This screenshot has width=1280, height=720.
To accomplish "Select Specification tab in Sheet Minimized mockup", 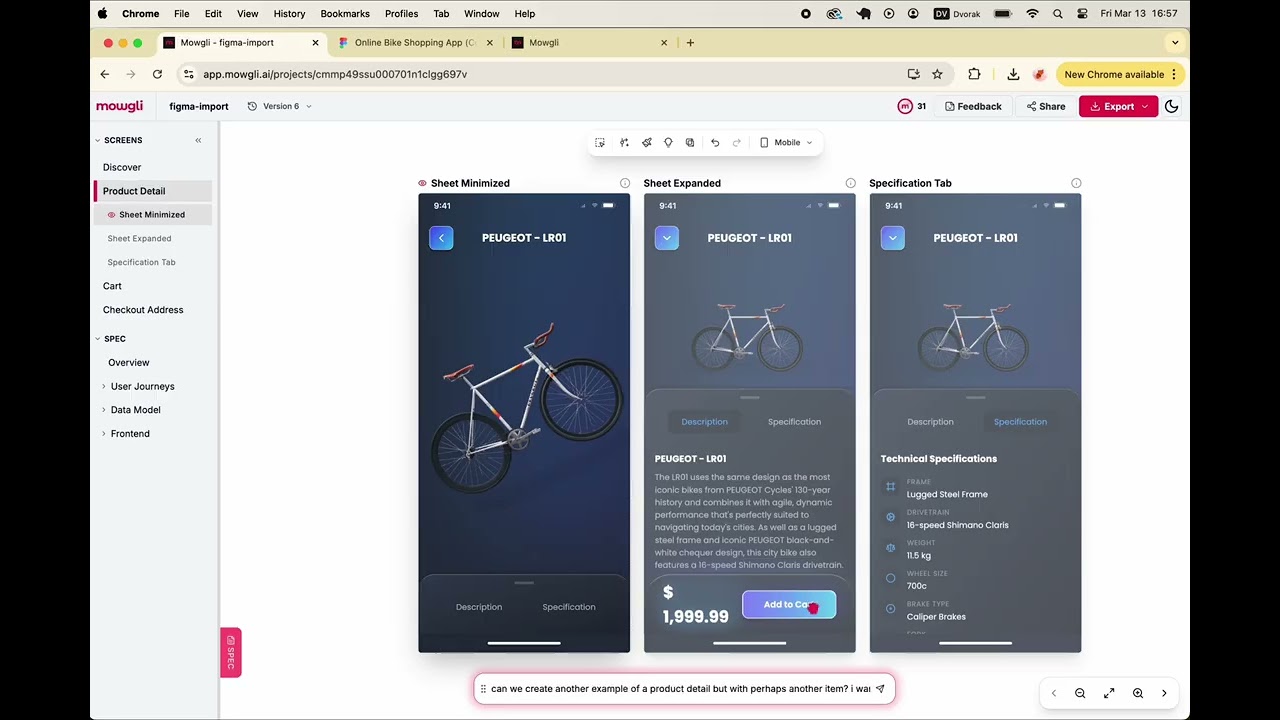I will 569,607.
